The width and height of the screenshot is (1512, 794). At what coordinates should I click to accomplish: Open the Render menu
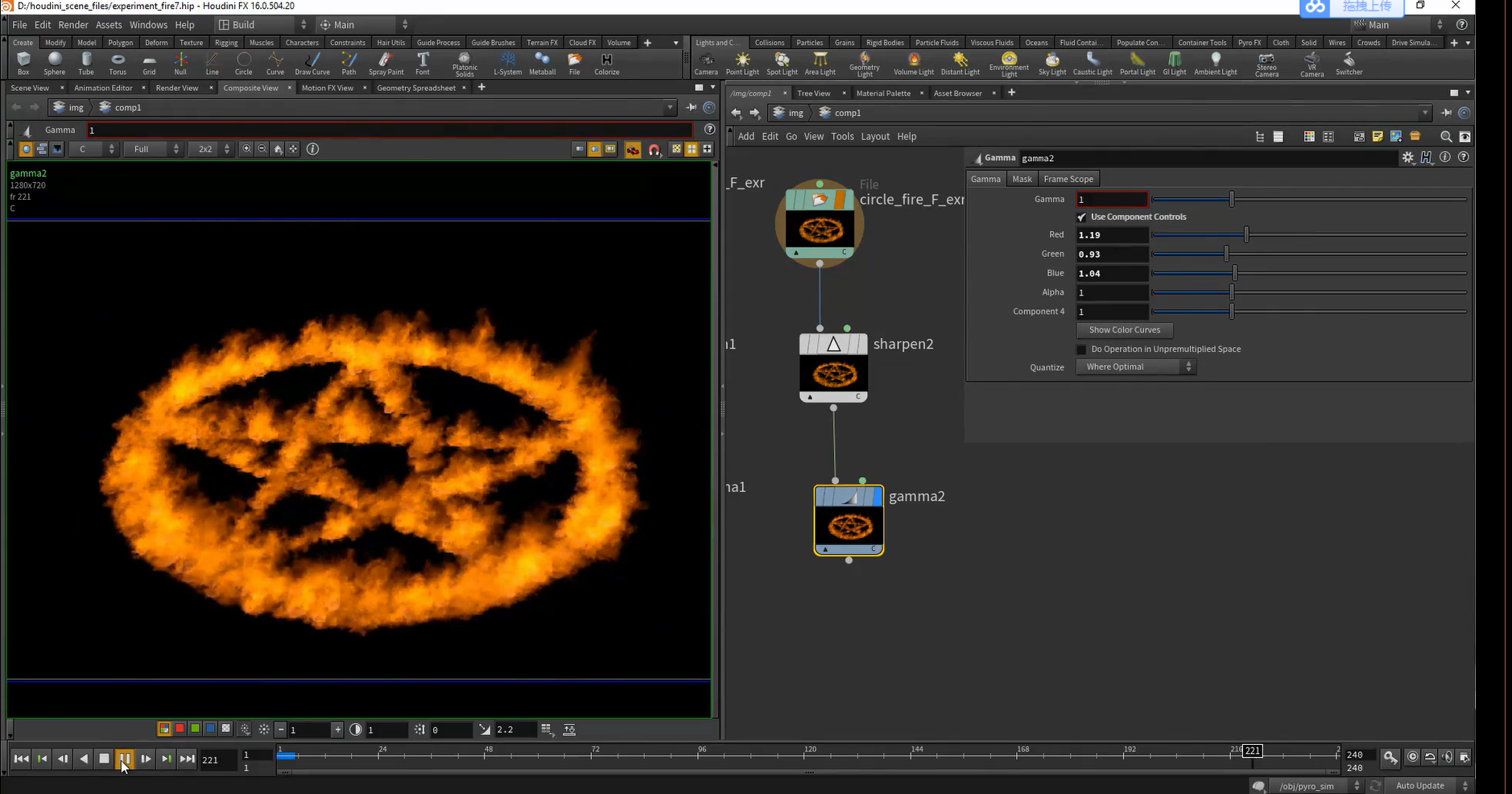click(x=73, y=25)
